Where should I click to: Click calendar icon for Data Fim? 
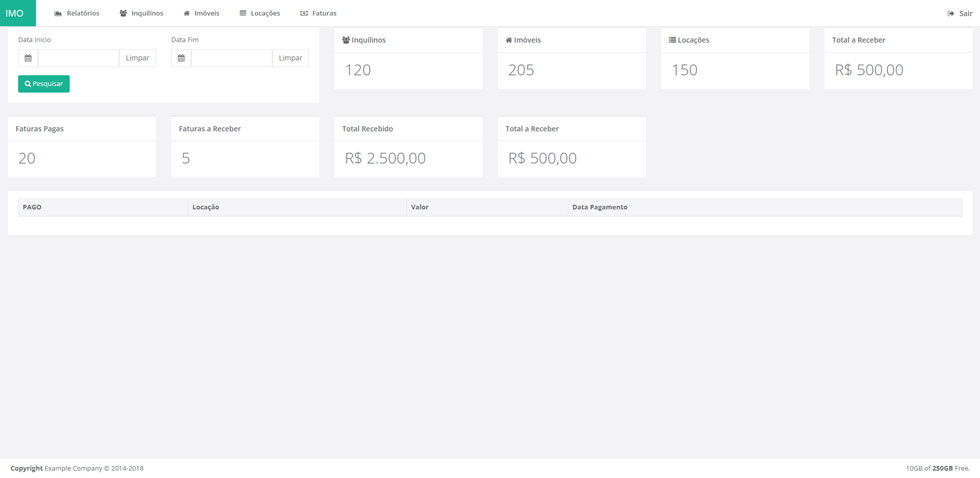(x=181, y=58)
